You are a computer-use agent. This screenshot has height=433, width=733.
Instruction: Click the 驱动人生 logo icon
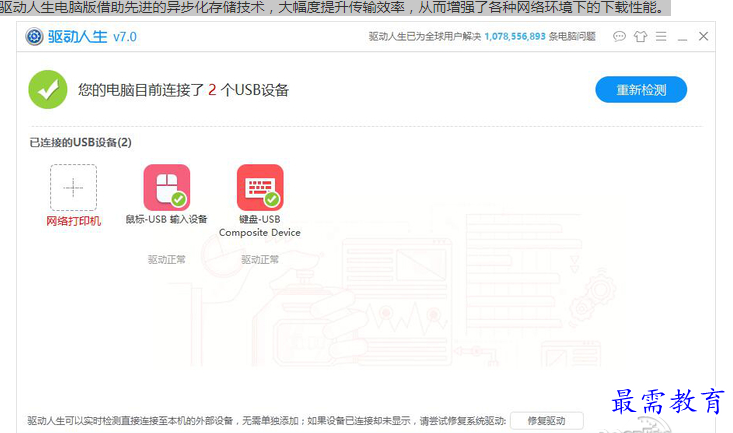coord(34,36)
